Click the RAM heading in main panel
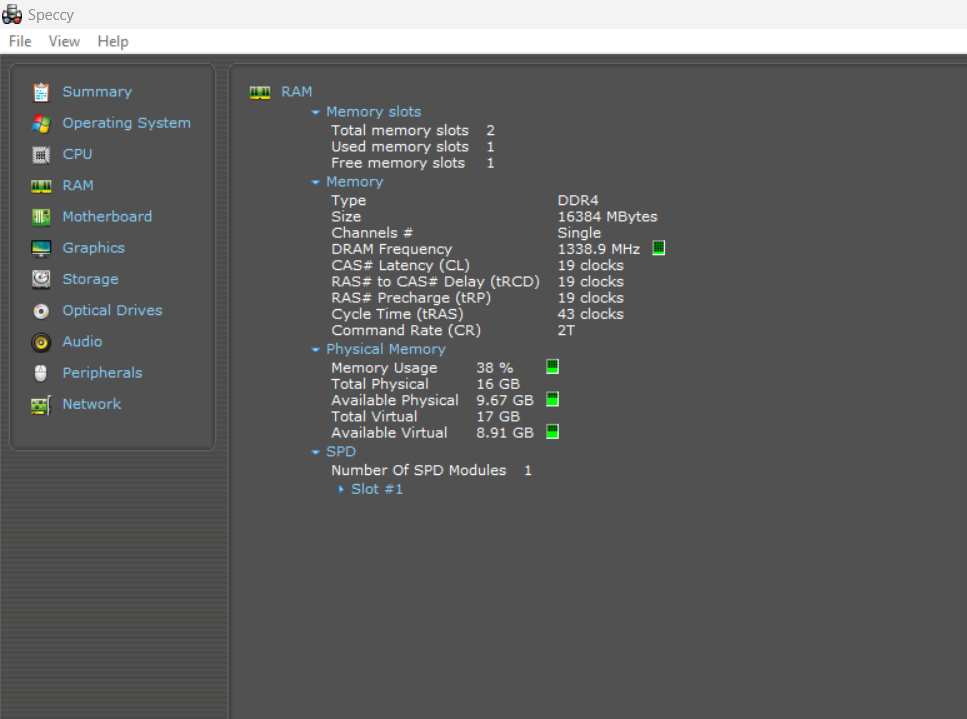 296,92
